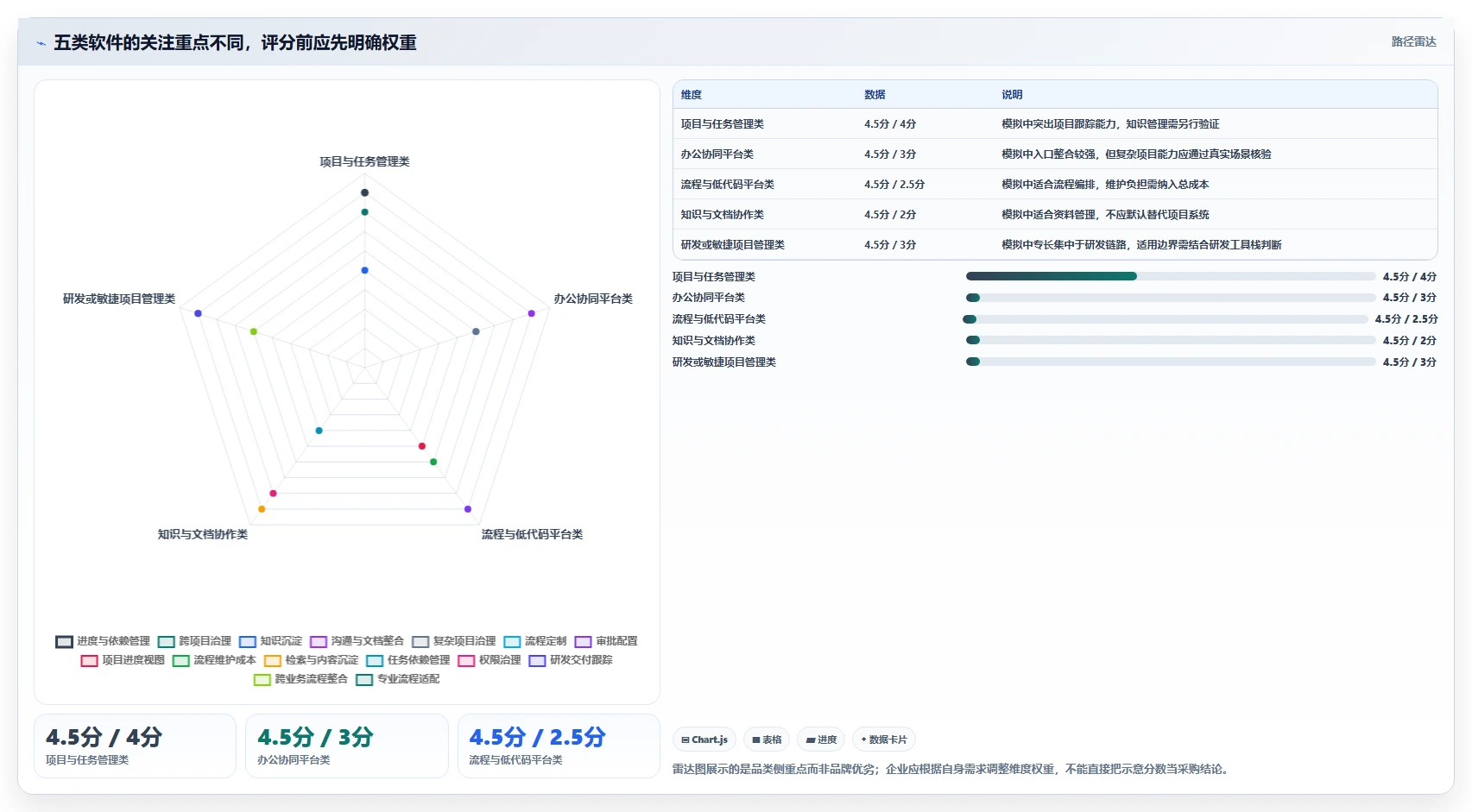Click radar axis label 办公协同平台类

593,299
